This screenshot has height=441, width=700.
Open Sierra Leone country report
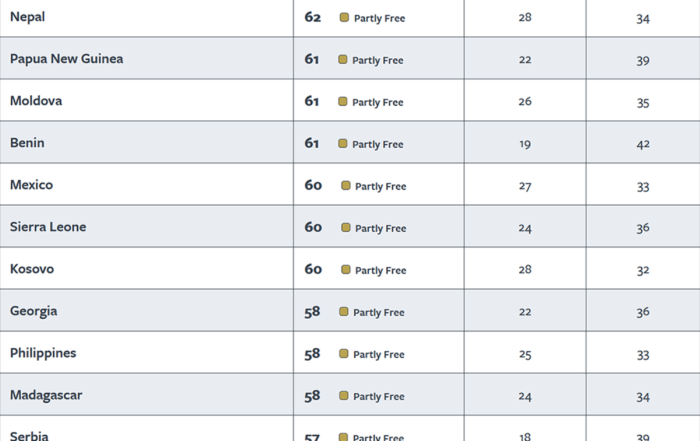[48, 227]
